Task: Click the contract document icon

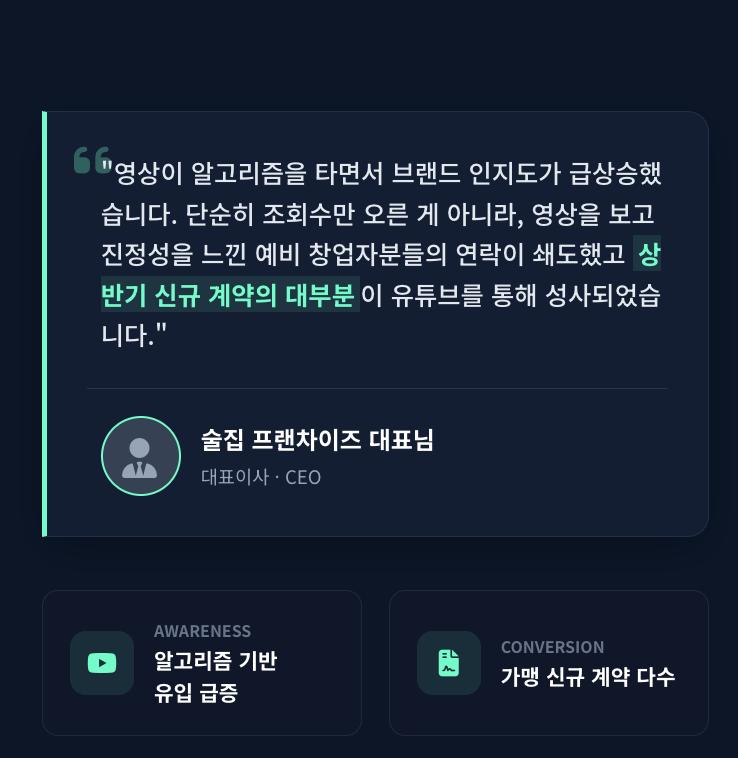Action: tap(449, 663)
